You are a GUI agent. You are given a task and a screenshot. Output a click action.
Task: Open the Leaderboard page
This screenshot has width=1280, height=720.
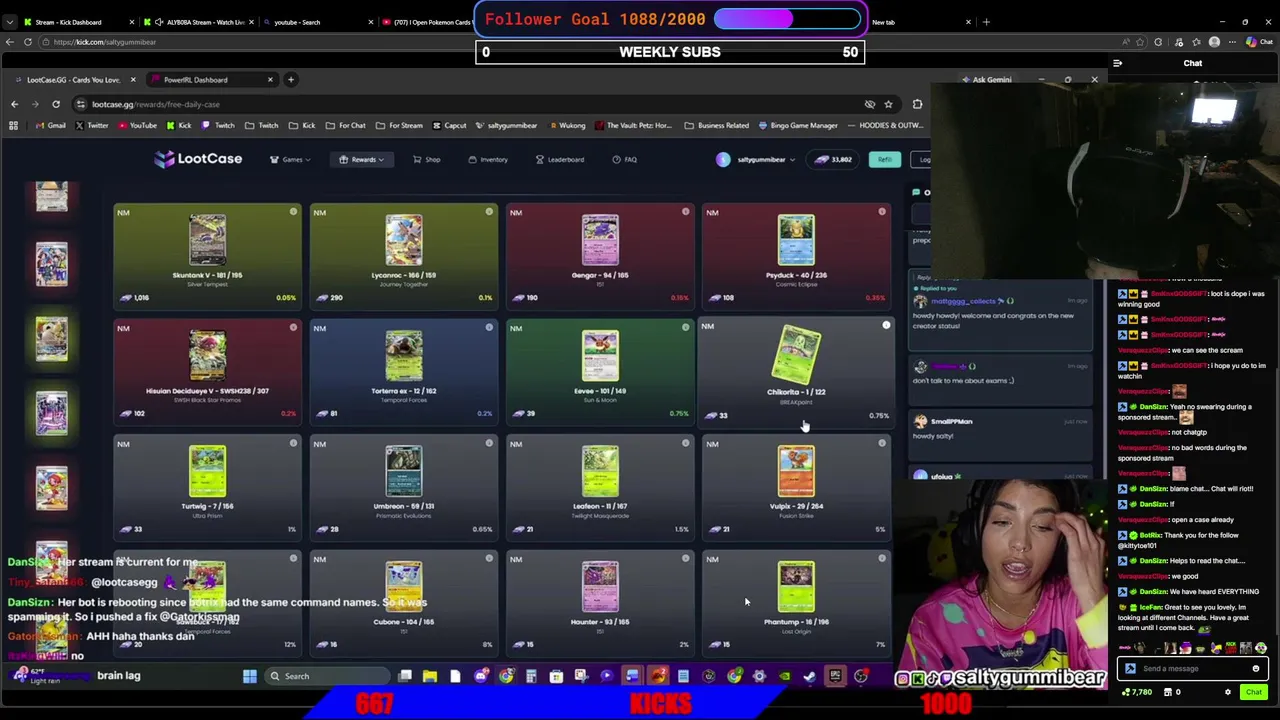(560, 159)
